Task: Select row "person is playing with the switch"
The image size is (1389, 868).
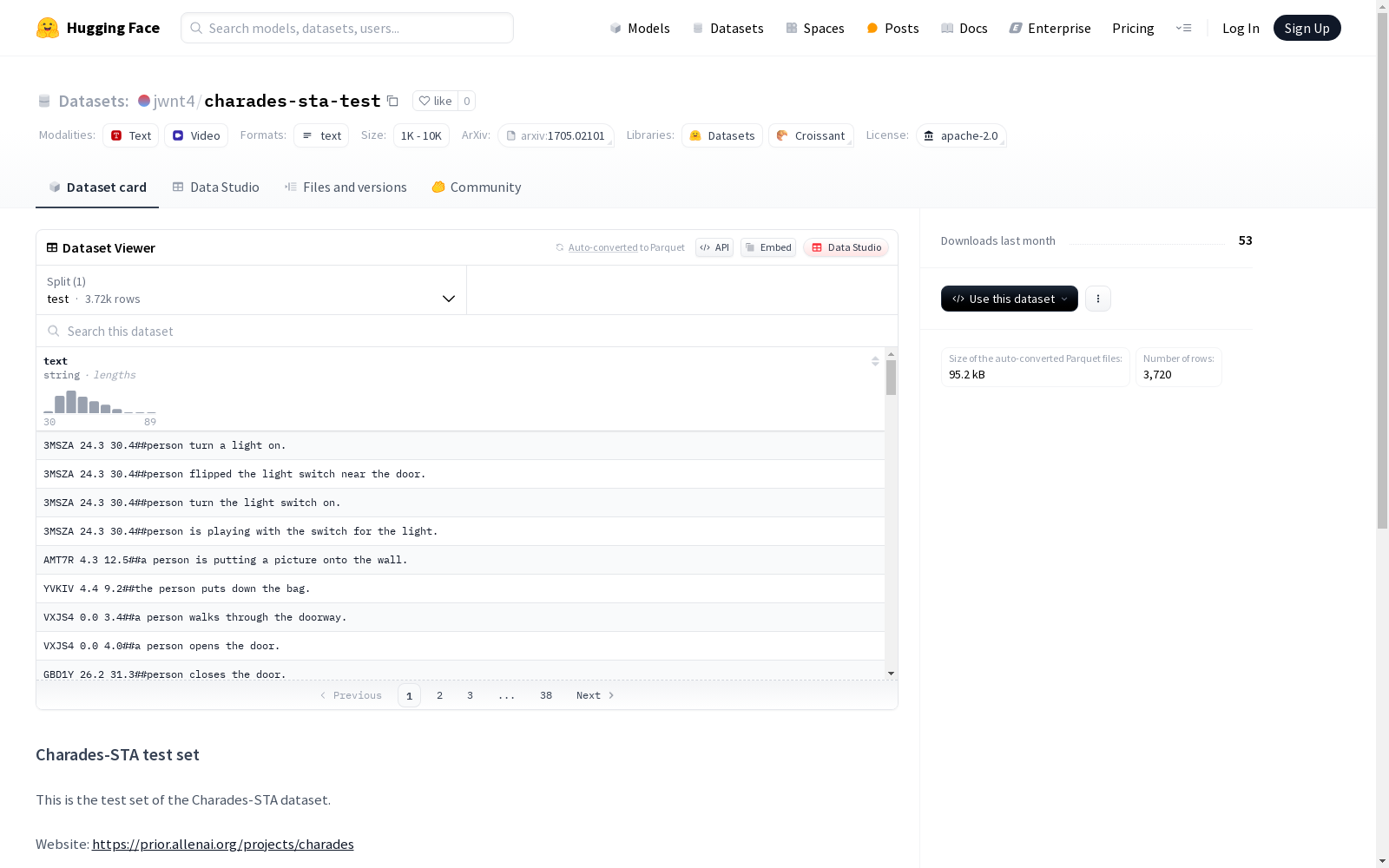Action: 460,531
